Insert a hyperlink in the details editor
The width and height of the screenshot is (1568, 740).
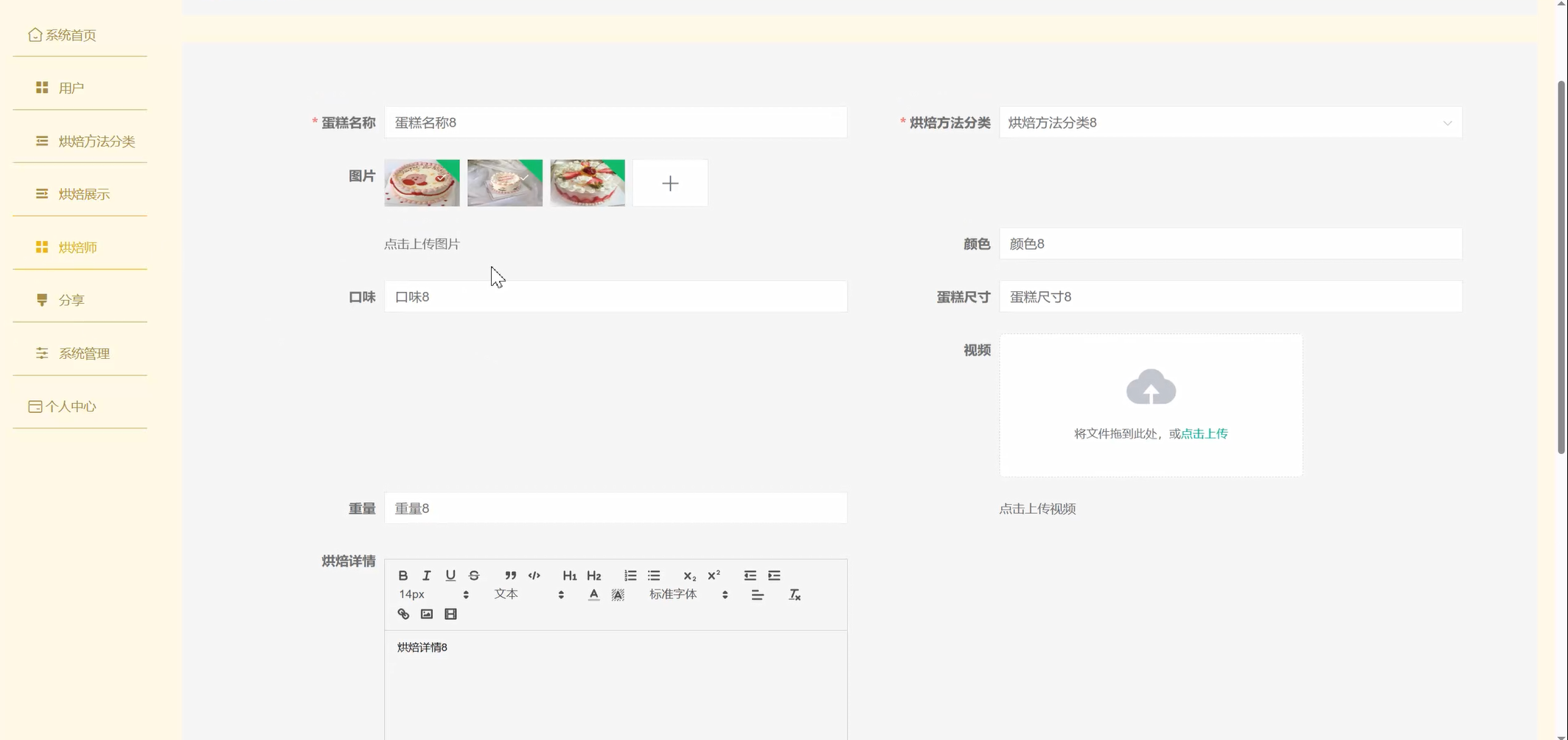403,614
